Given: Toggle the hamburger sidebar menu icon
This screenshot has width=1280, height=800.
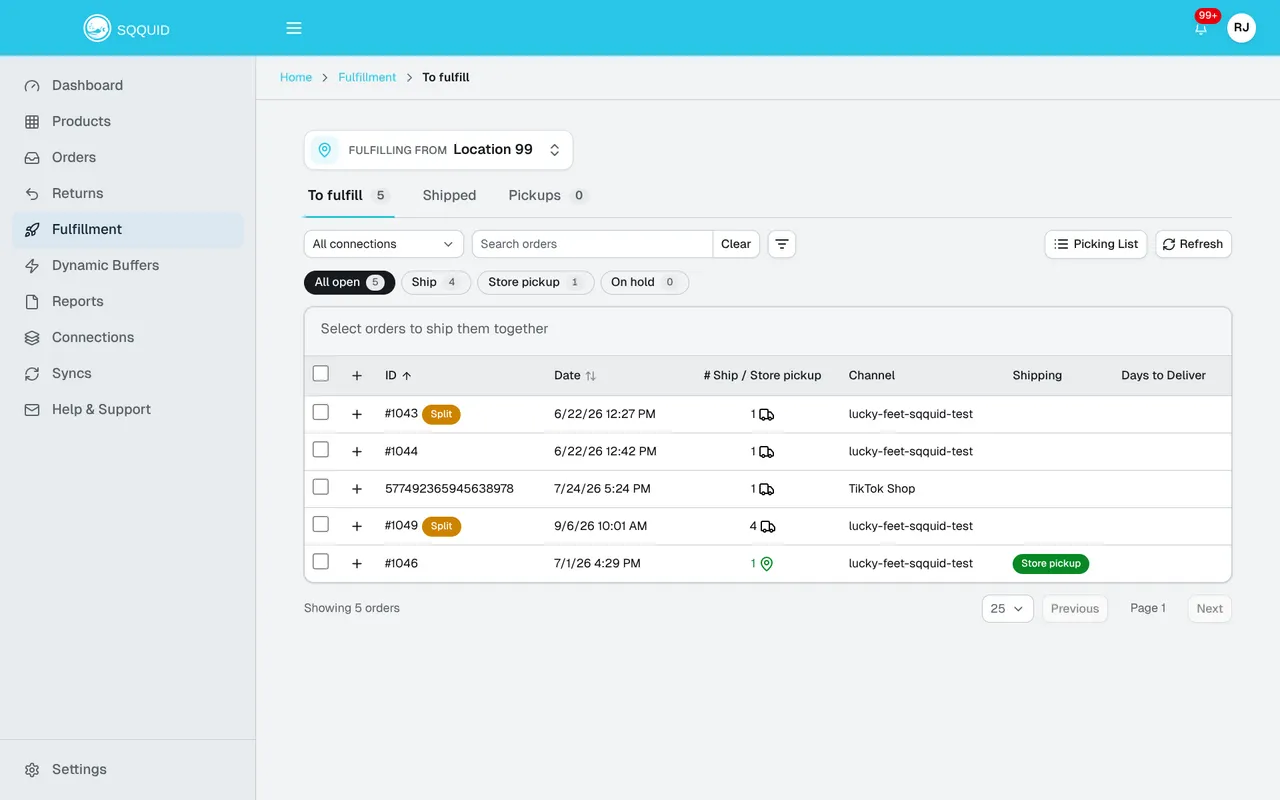Looking at the screenshot, I should click(294, 28).
